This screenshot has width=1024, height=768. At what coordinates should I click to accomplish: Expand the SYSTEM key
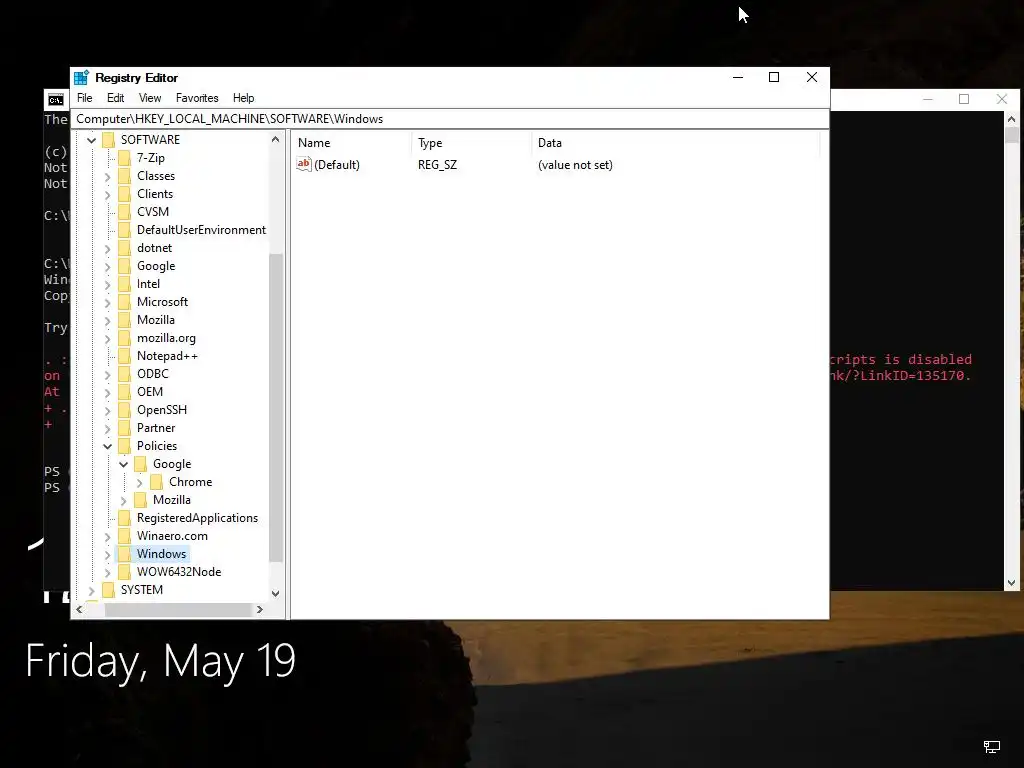(91, 590)
